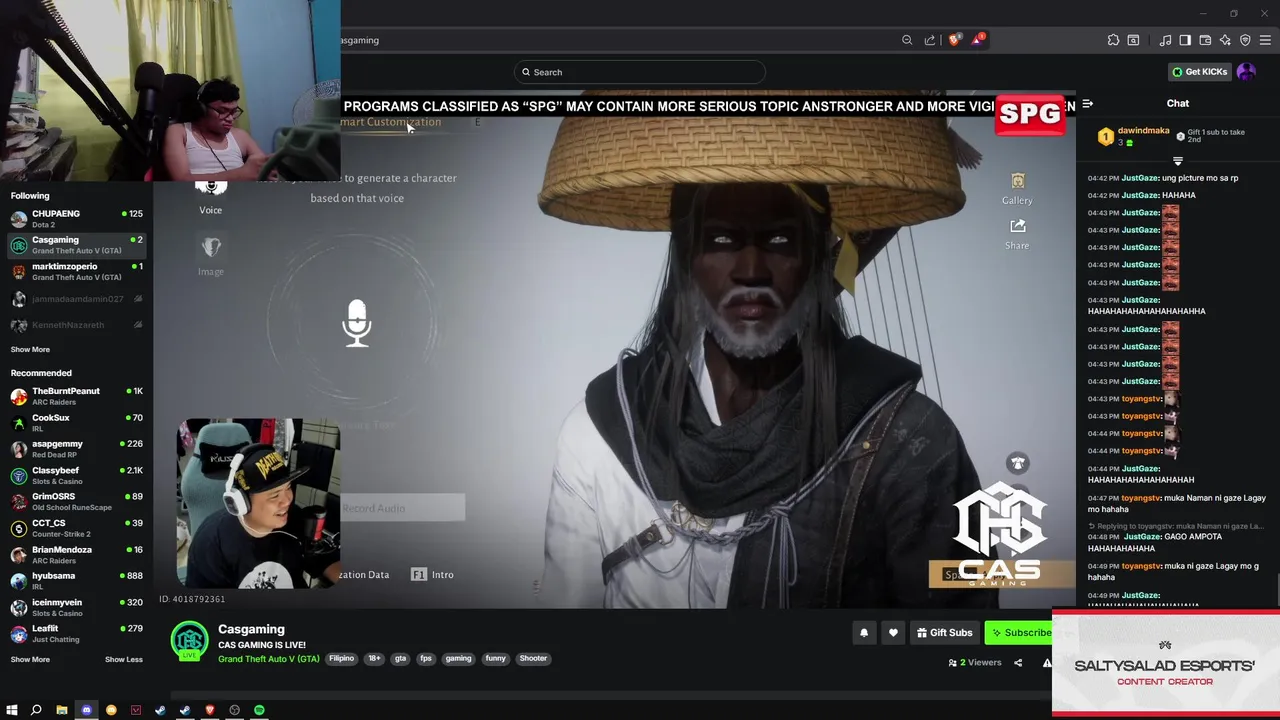Viewport: 1280px width, 720px height.
Task: Click JustGaze username on 'GAGO AMPOTA' message
Action: pos(1141,537)
